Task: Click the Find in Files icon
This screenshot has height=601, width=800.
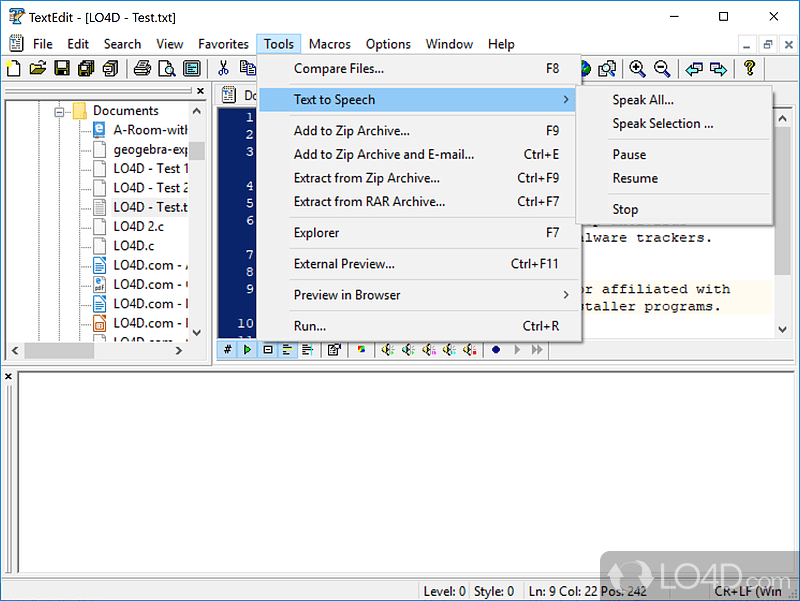Action: click(x=607, y=68)
